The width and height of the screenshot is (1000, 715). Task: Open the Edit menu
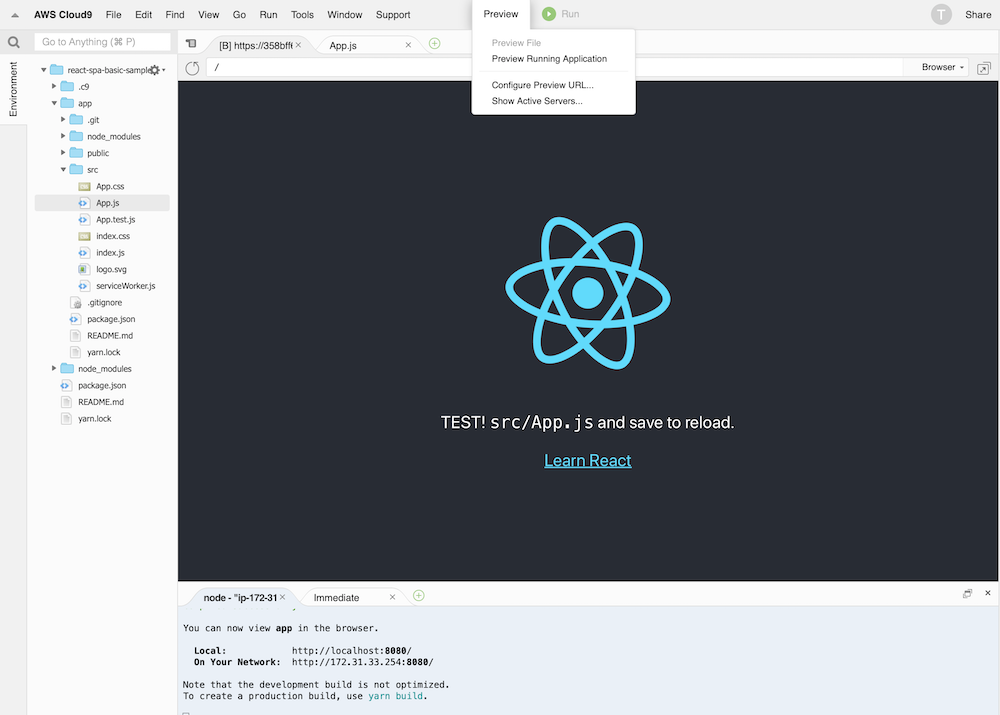click(143, 15)
